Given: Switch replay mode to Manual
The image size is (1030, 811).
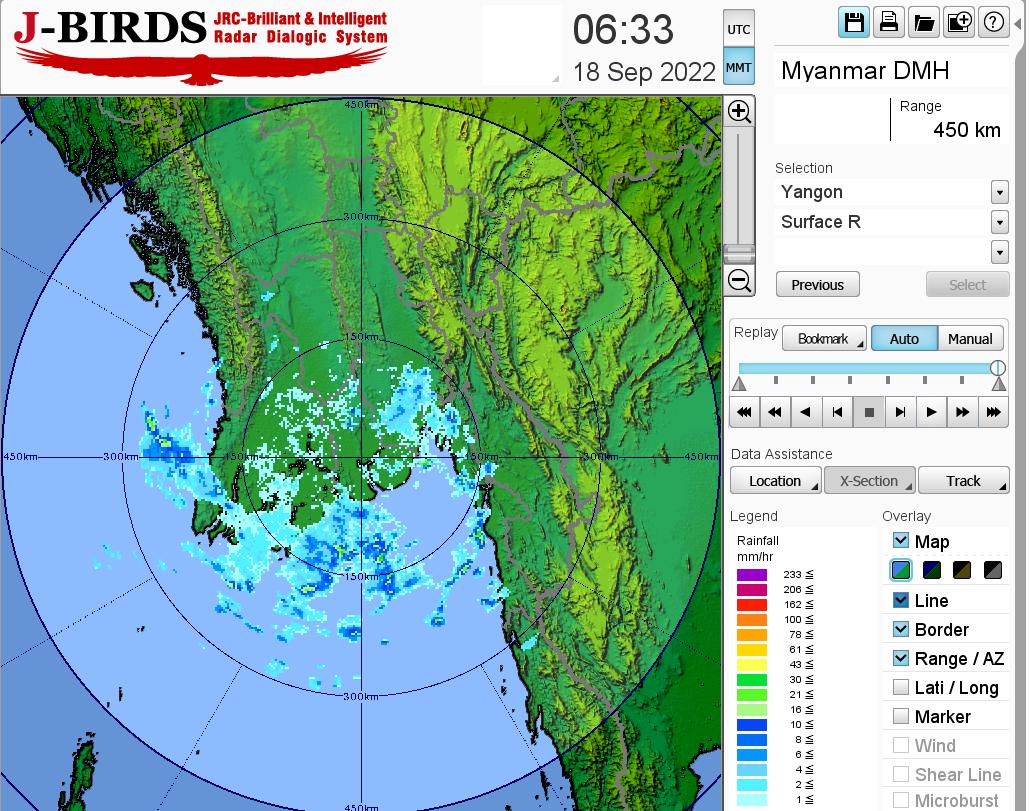Looking at the screenshot, I should tap(970, 339).
